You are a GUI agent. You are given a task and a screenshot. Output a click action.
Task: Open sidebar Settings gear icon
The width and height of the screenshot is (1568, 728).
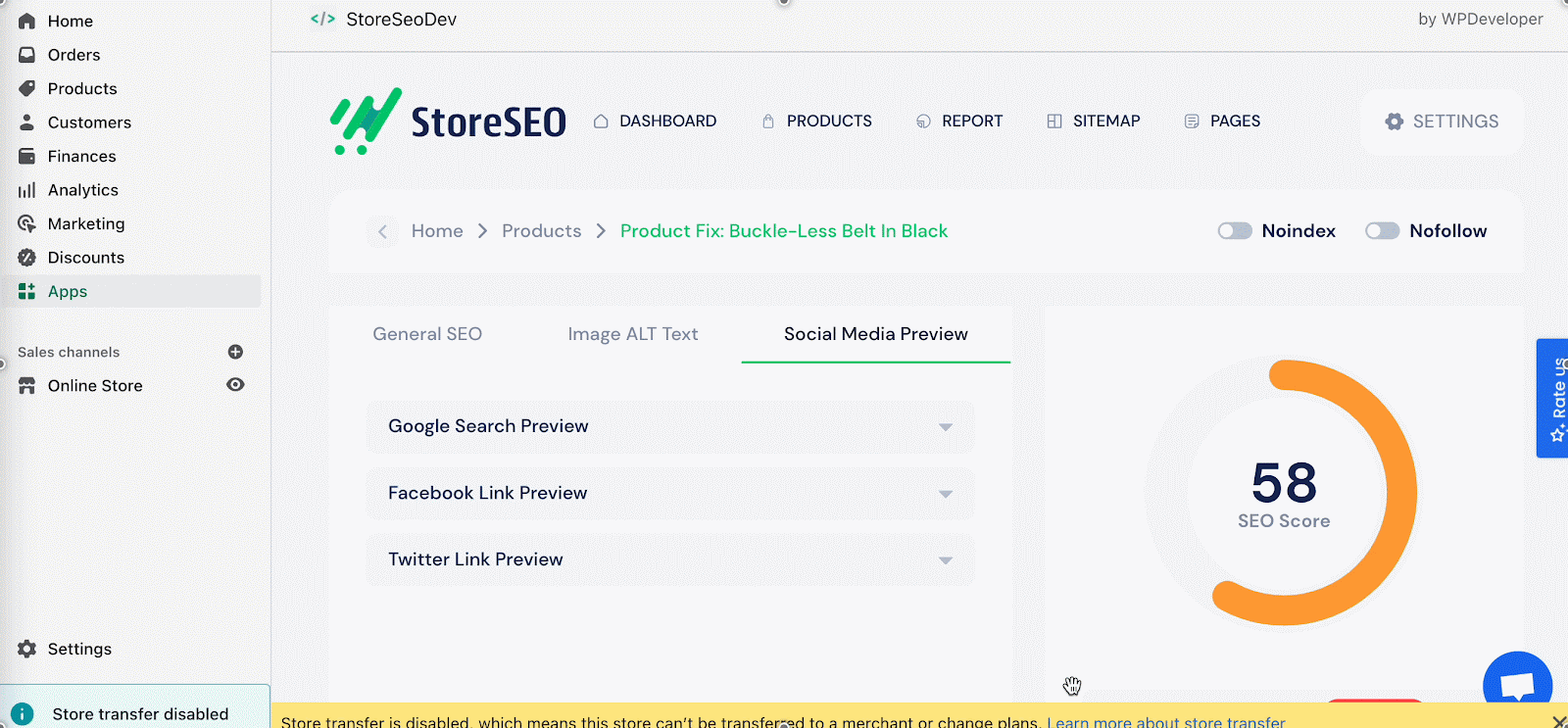click(26, 649)
